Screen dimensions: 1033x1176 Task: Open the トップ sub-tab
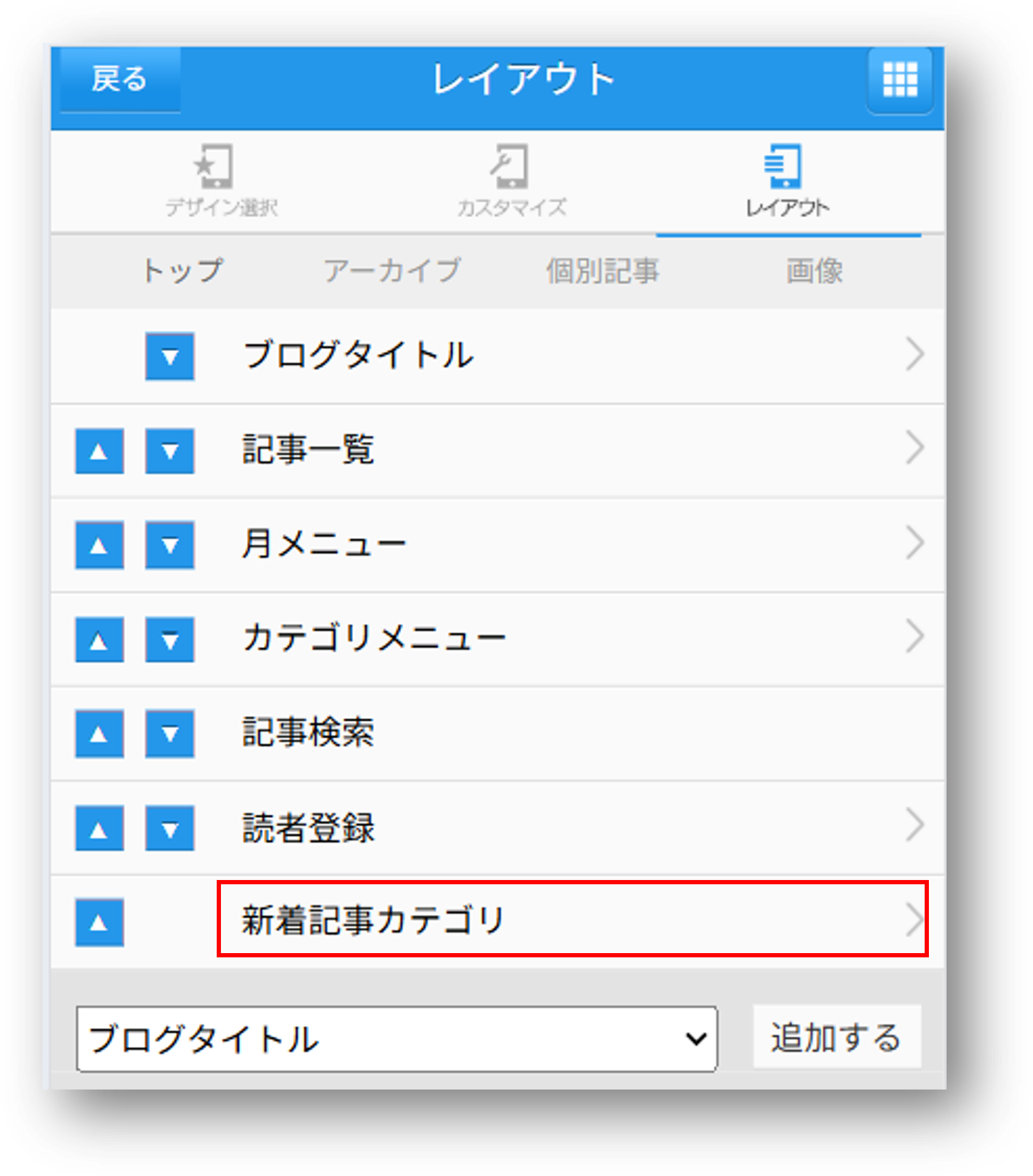pyautogui.click(x=183, y=271)
